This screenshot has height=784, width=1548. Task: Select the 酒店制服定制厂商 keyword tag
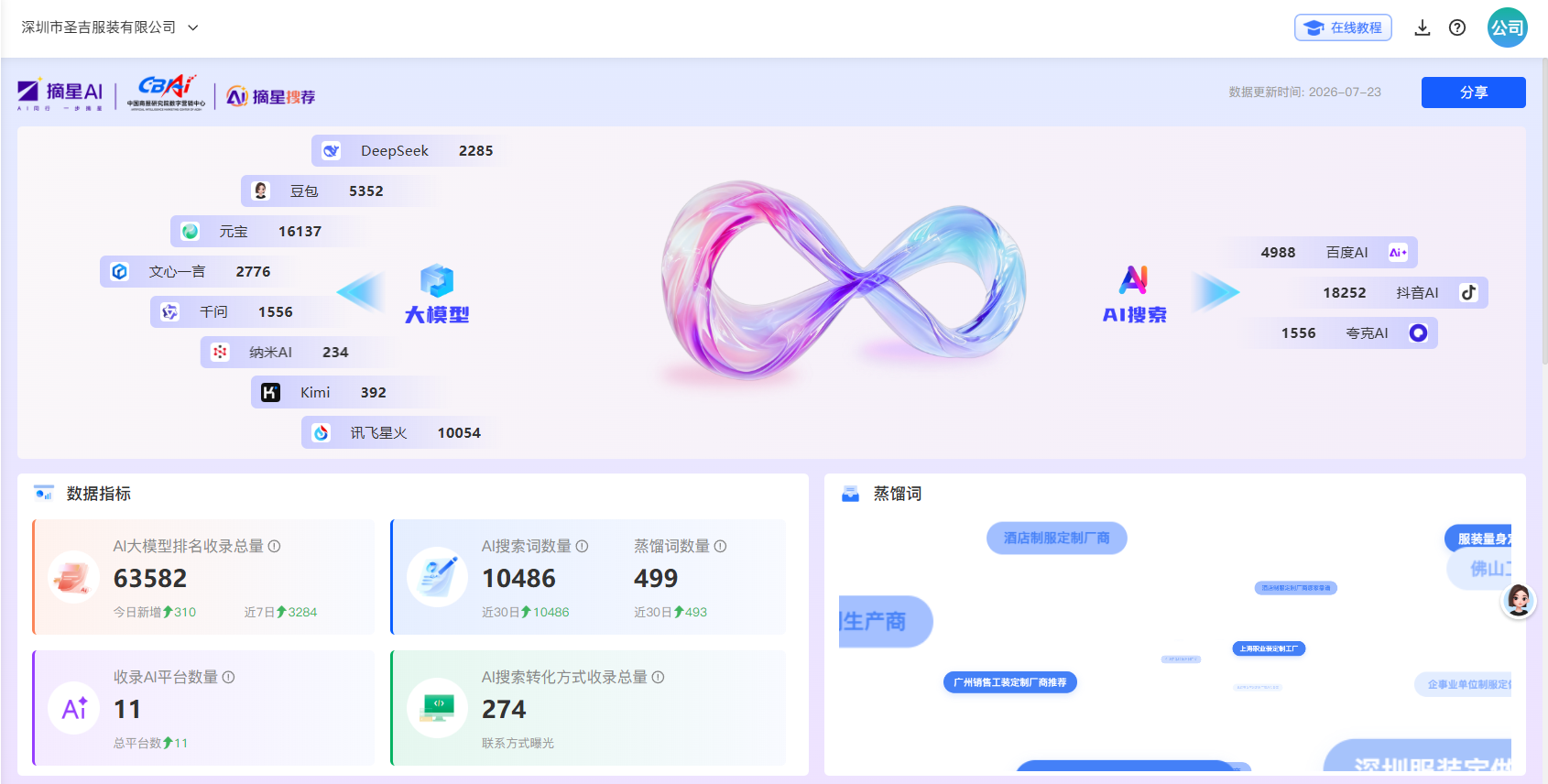[1056, 539]
